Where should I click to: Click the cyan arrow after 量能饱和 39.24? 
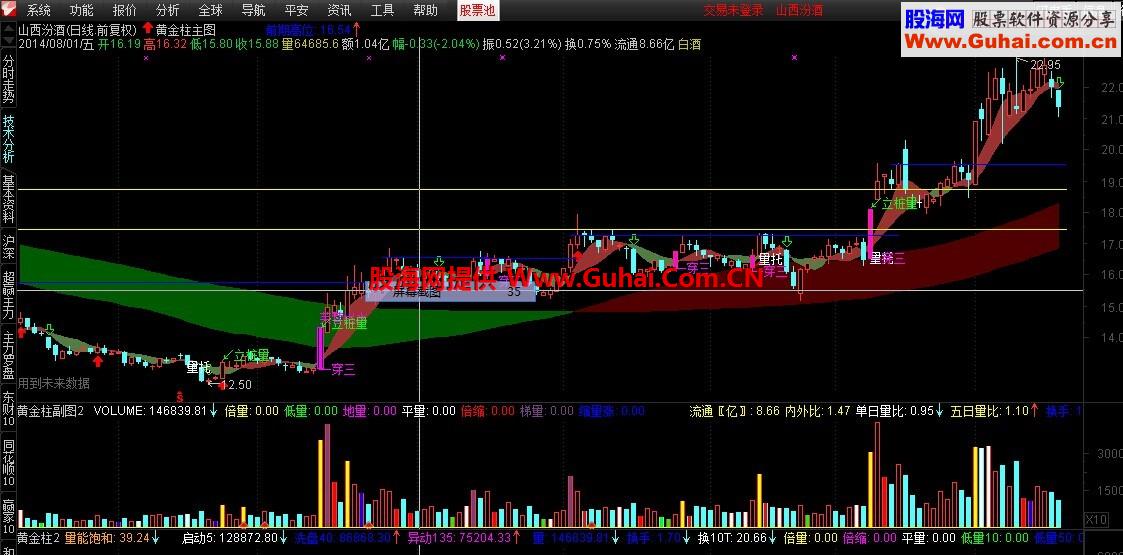pyautogui.click(x=155, y=537)
